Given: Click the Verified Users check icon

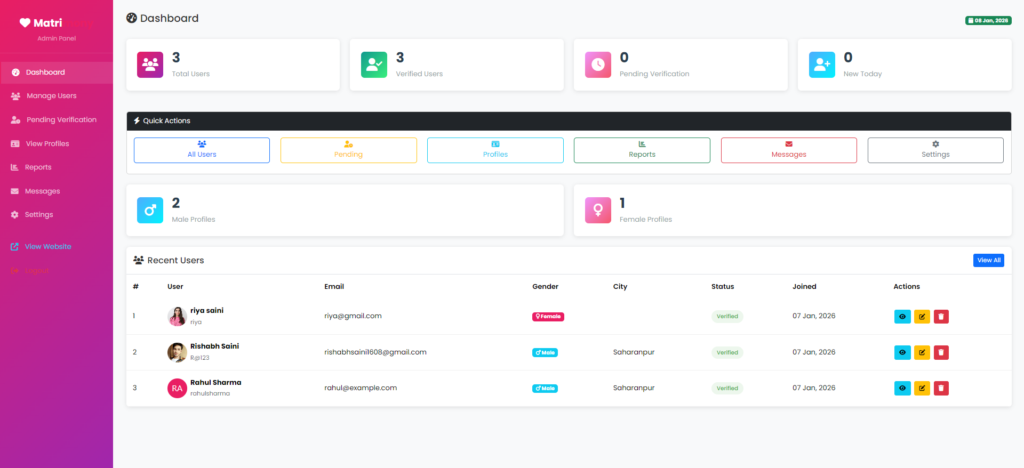Looking at the screenshot, I should pyautogui.click(x=374, y=65).
